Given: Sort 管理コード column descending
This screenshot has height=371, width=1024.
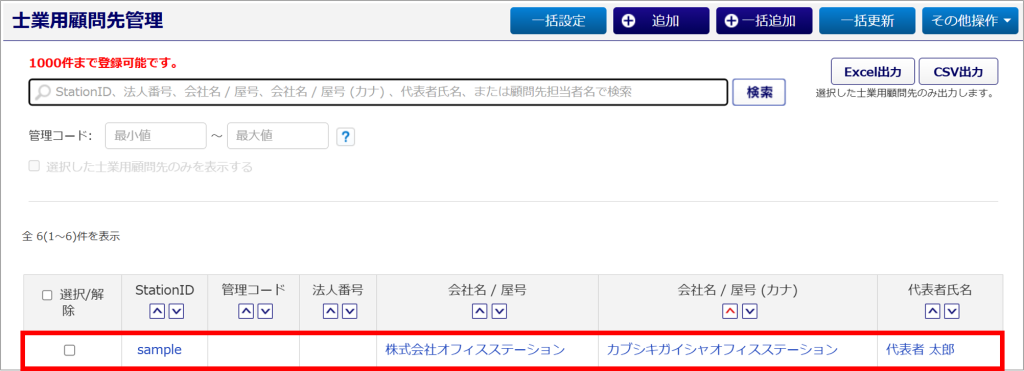Looking at the screenshot, I should point(264,312).
